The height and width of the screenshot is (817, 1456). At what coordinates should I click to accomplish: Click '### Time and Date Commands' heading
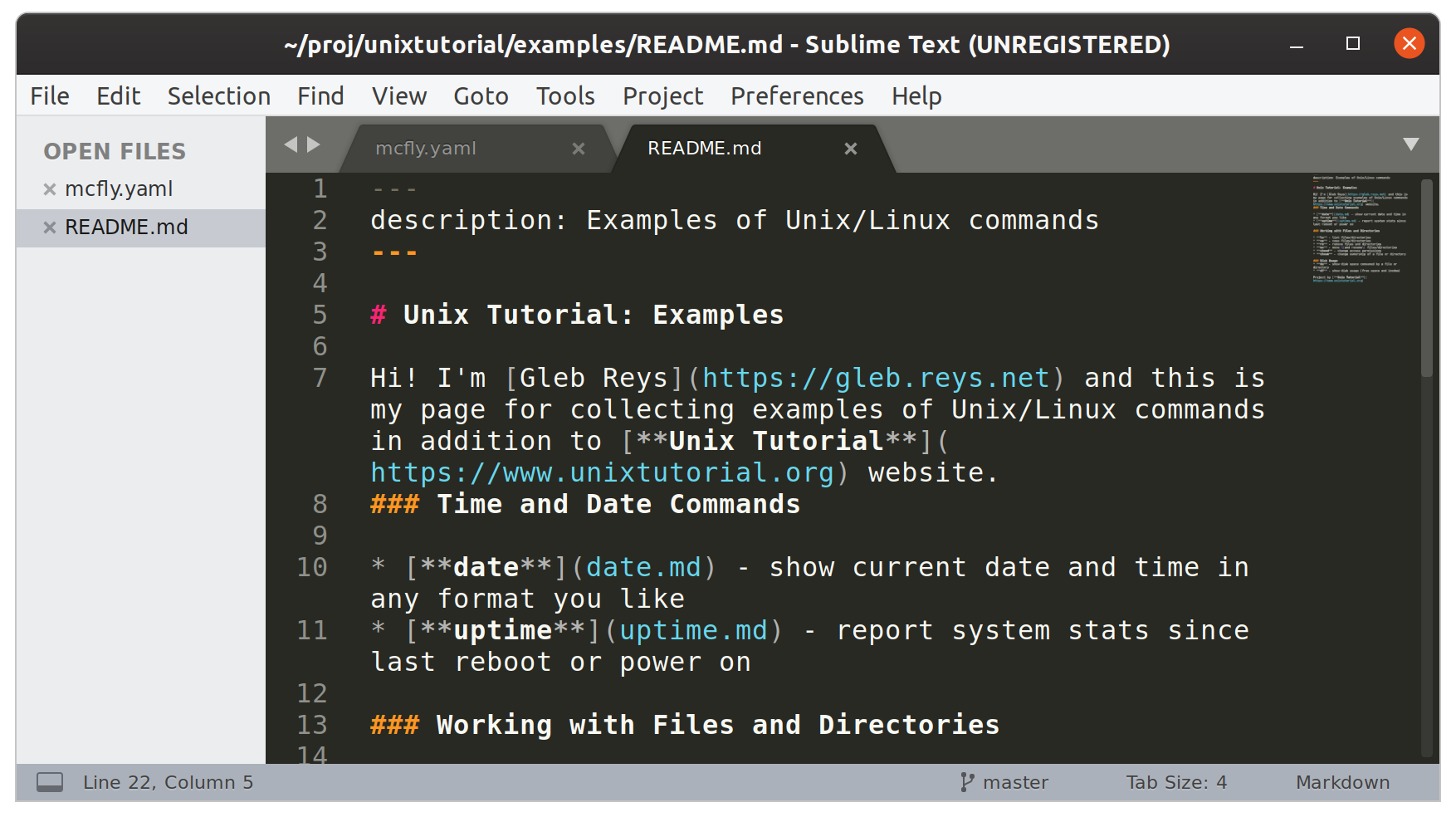click(585, 505)
